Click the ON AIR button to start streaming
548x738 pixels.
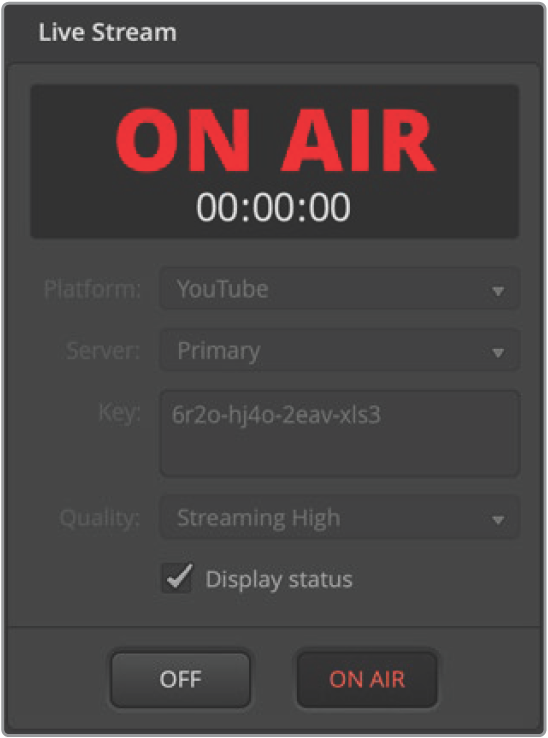(367, 679)
